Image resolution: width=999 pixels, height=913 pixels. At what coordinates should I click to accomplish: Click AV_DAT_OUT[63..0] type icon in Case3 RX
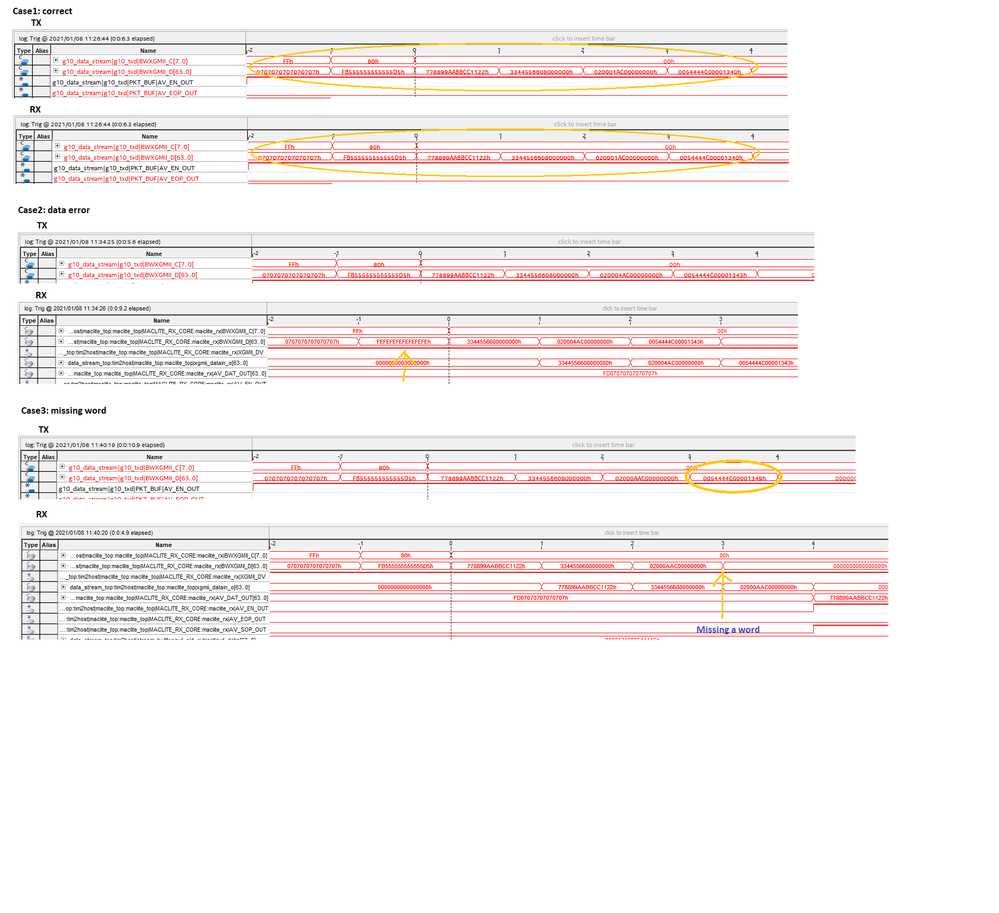pyautogui.click(x=31, y=598)
